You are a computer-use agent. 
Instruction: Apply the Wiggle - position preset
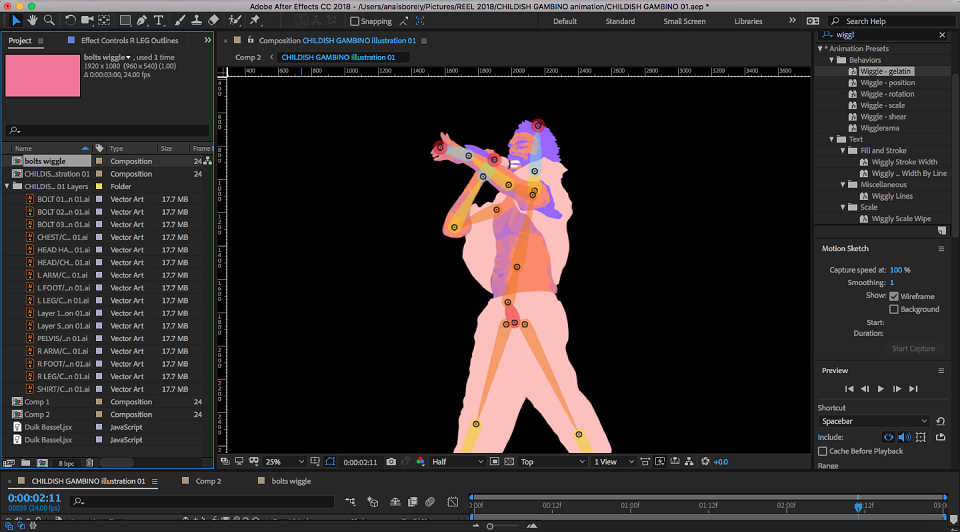(x=887, y=83)
